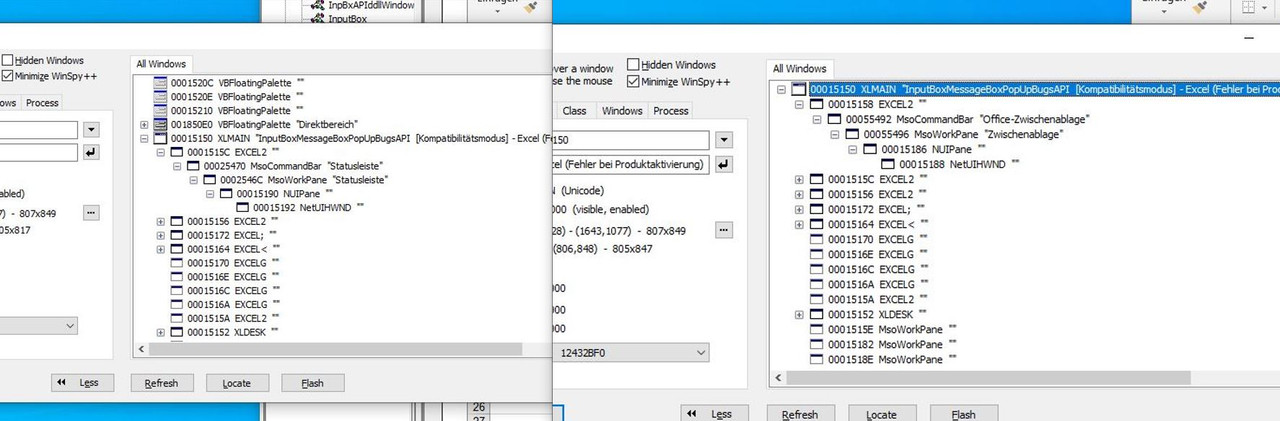Click Less button in left WinSpy window
This screenshot has height=421, width=1280.
pyautogui.click(x=83, y=383)
